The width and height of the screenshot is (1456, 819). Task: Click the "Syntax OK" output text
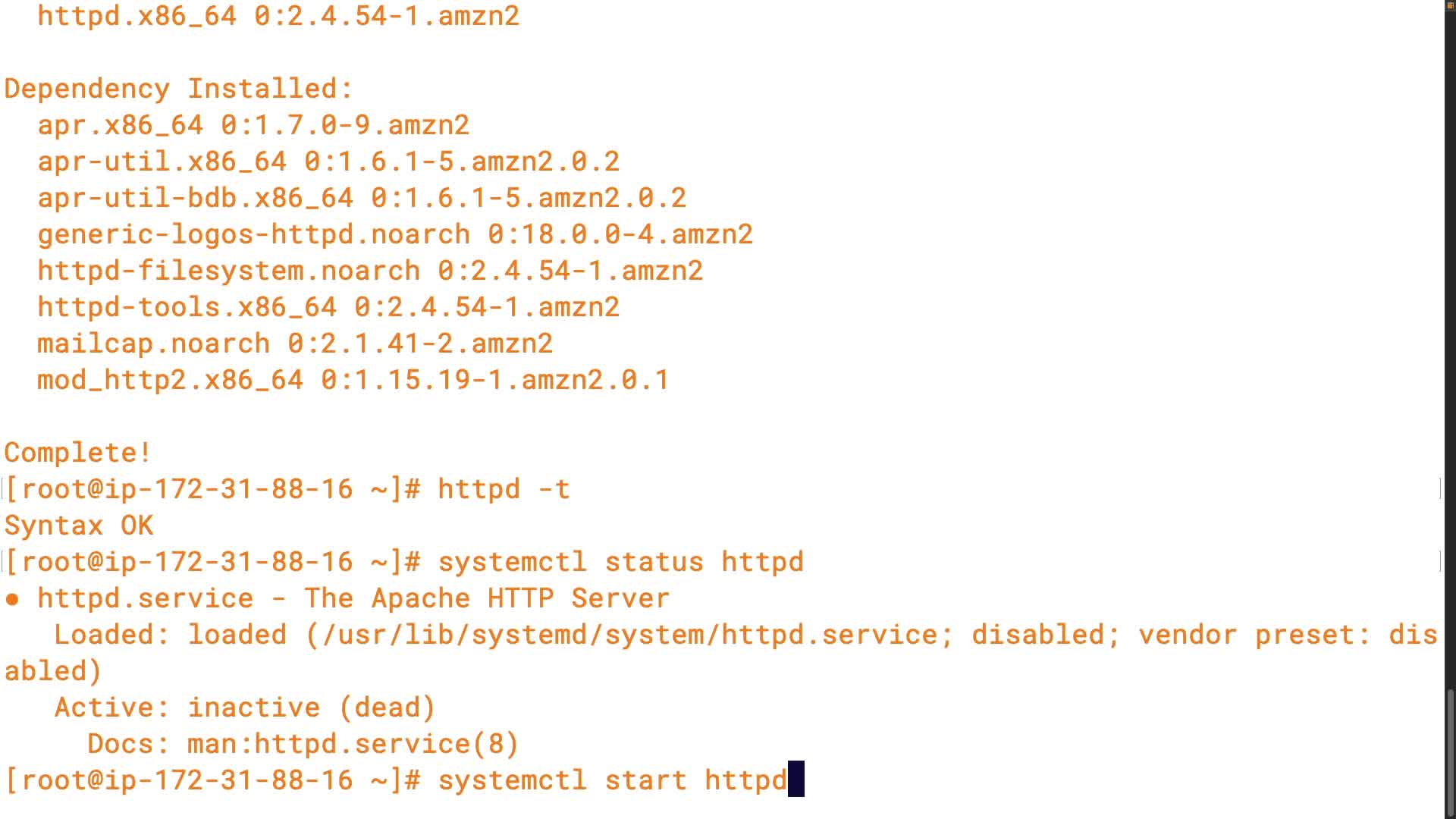[x=79, y=526]
